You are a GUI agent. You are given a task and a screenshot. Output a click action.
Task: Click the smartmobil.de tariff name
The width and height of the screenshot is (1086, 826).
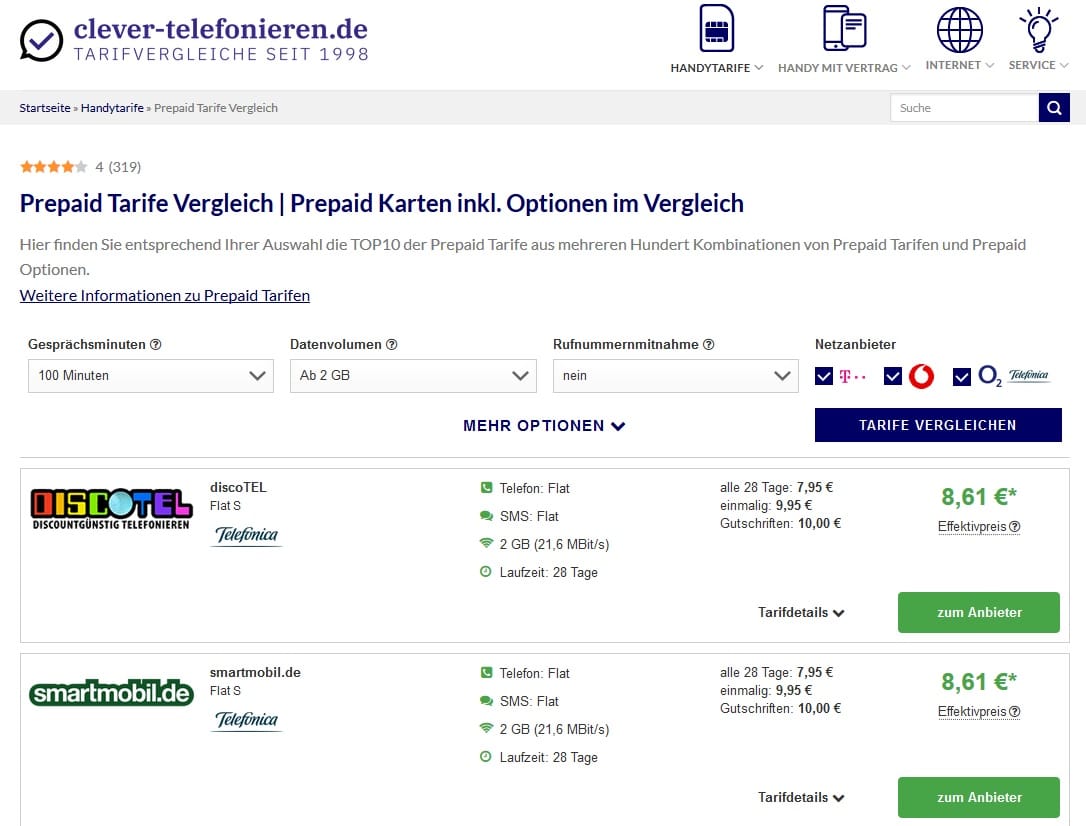256,672
